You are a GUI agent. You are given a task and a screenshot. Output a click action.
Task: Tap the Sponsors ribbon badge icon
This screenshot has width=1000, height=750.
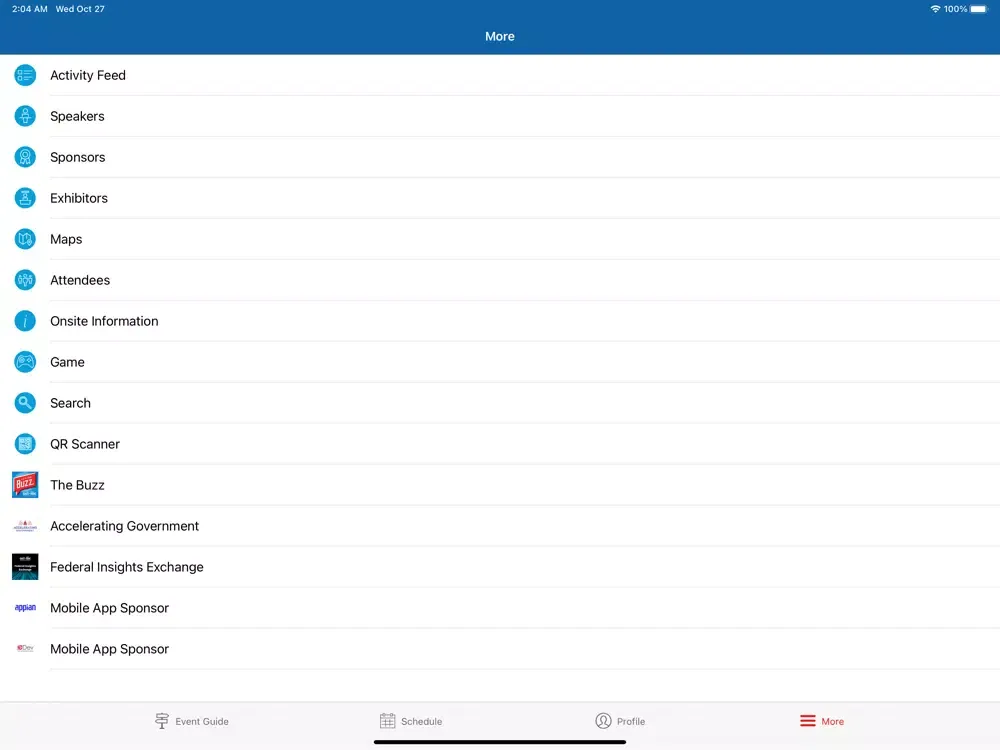point(25,157)
